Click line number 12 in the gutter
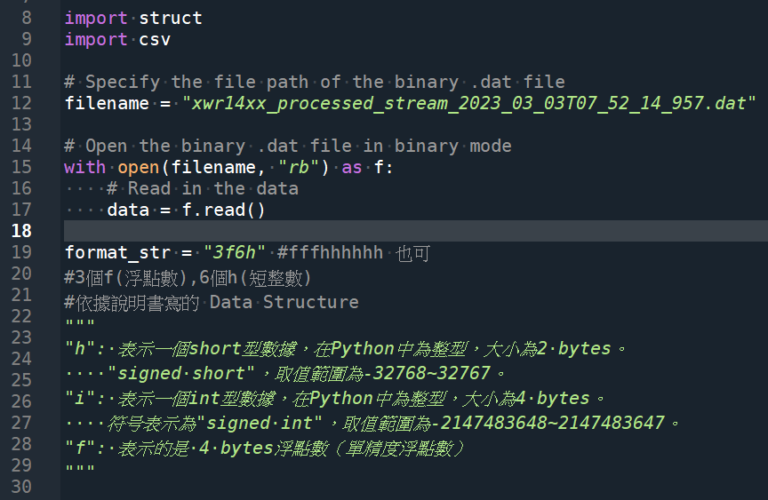The image size is (768, 500). tap(22, 103)
